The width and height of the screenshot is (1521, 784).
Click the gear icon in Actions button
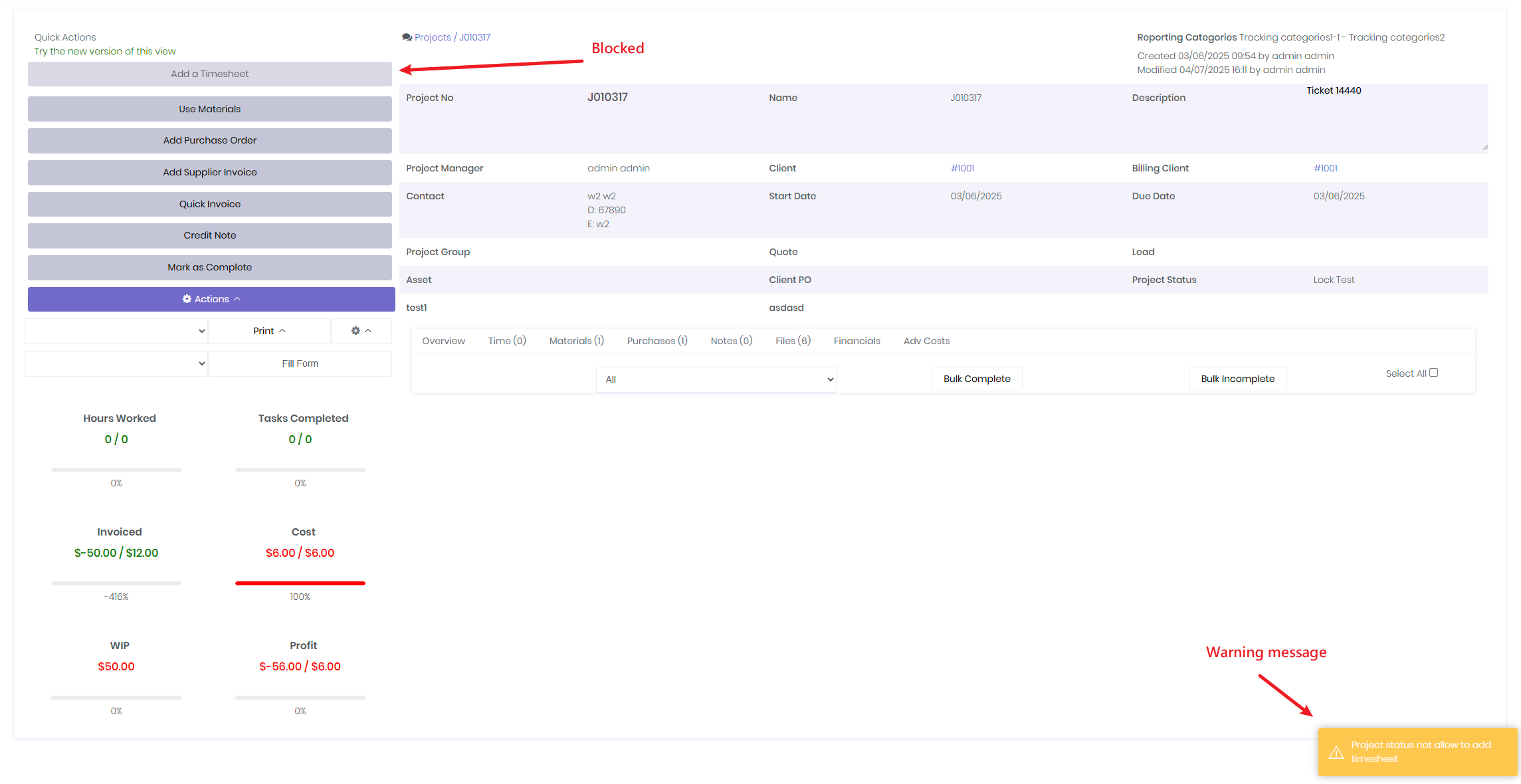pyautogui.click(x=187, y=299)
